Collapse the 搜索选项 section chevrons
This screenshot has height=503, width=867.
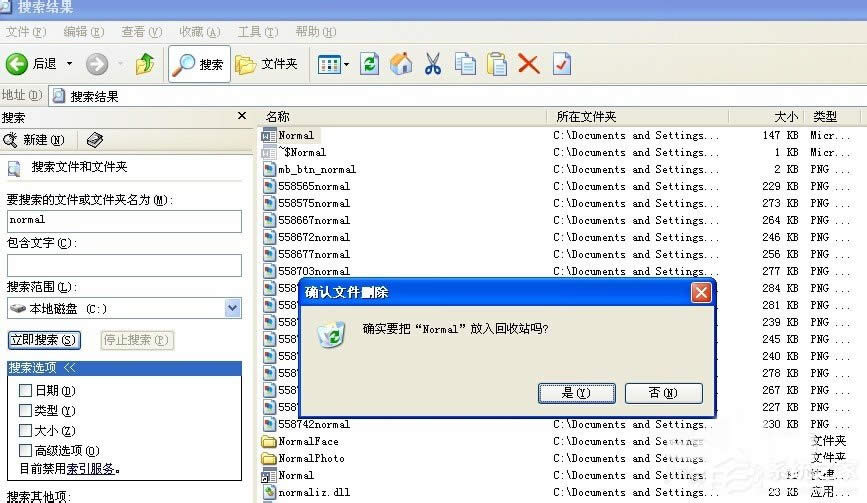click(x=70, y=368)
